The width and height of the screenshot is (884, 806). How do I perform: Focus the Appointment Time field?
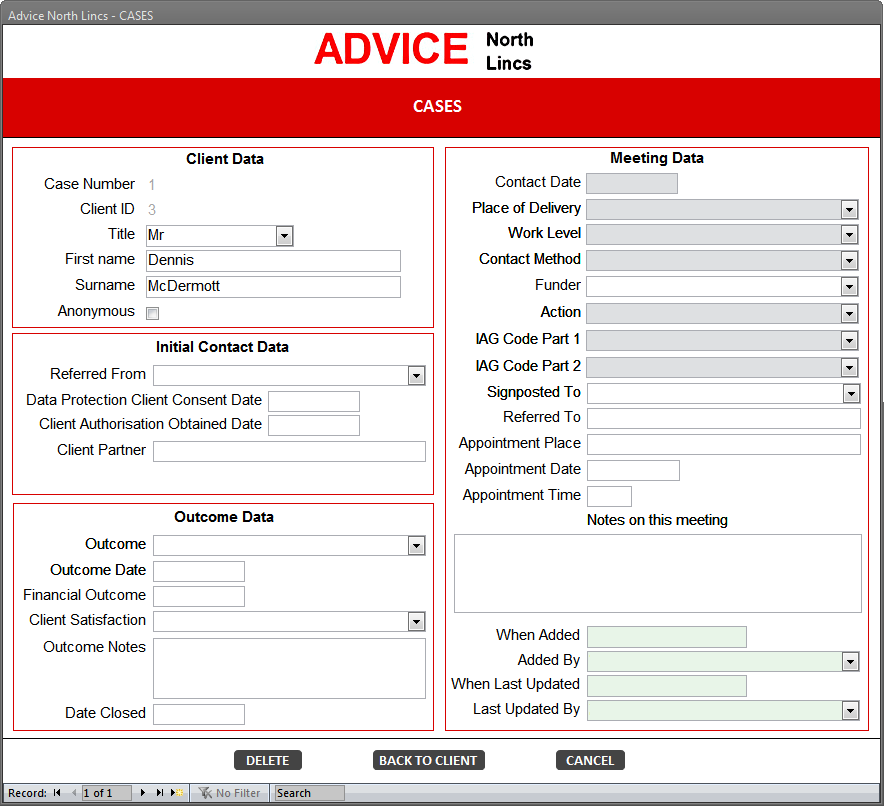pyautogui.click(x=609, y=497)
